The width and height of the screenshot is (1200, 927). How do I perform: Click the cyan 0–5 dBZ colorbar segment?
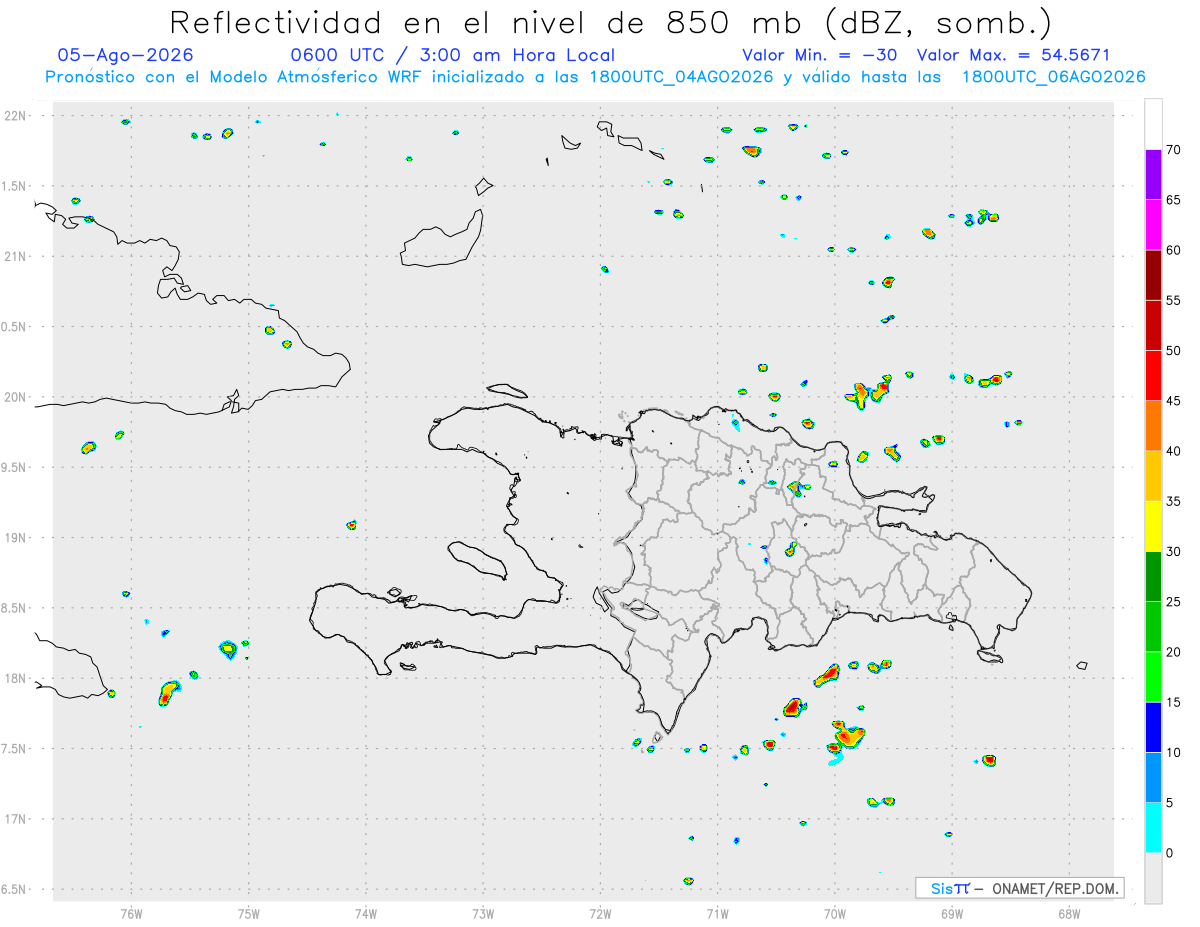tap(1153, 828)
